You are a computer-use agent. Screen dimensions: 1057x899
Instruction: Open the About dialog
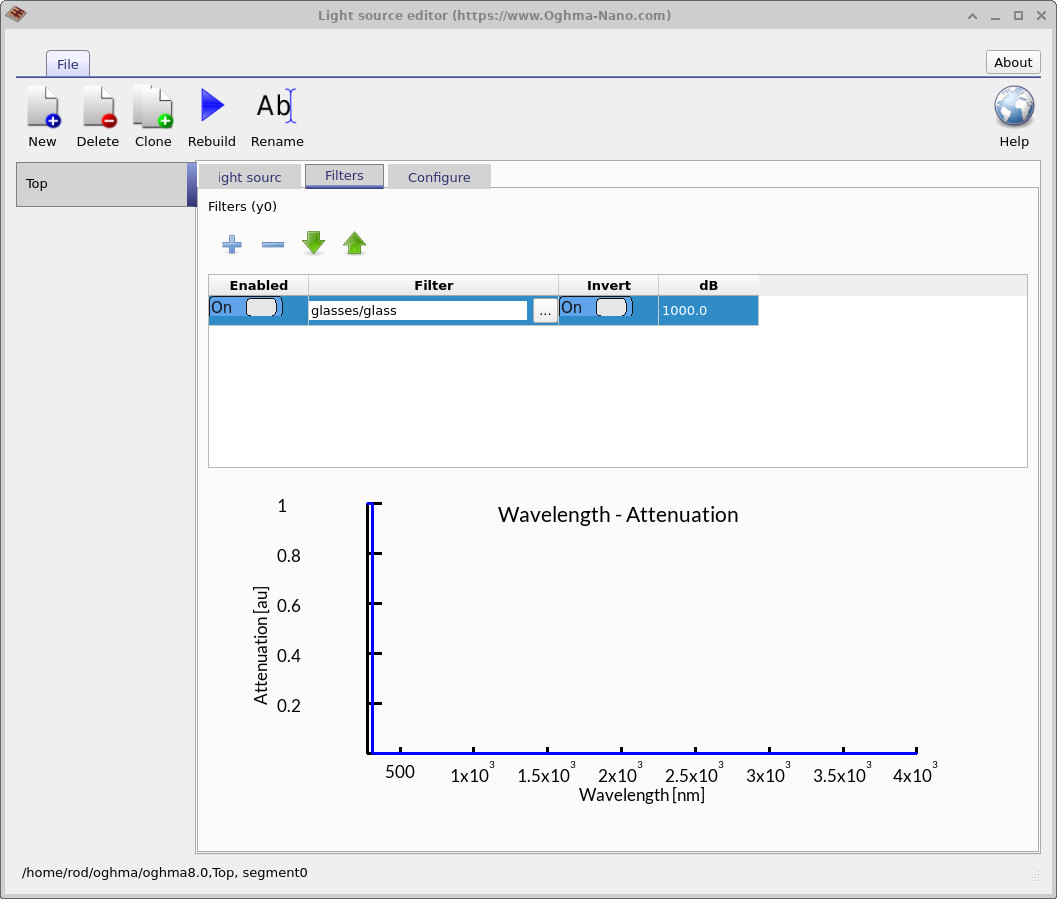(x=1012, y=62)
